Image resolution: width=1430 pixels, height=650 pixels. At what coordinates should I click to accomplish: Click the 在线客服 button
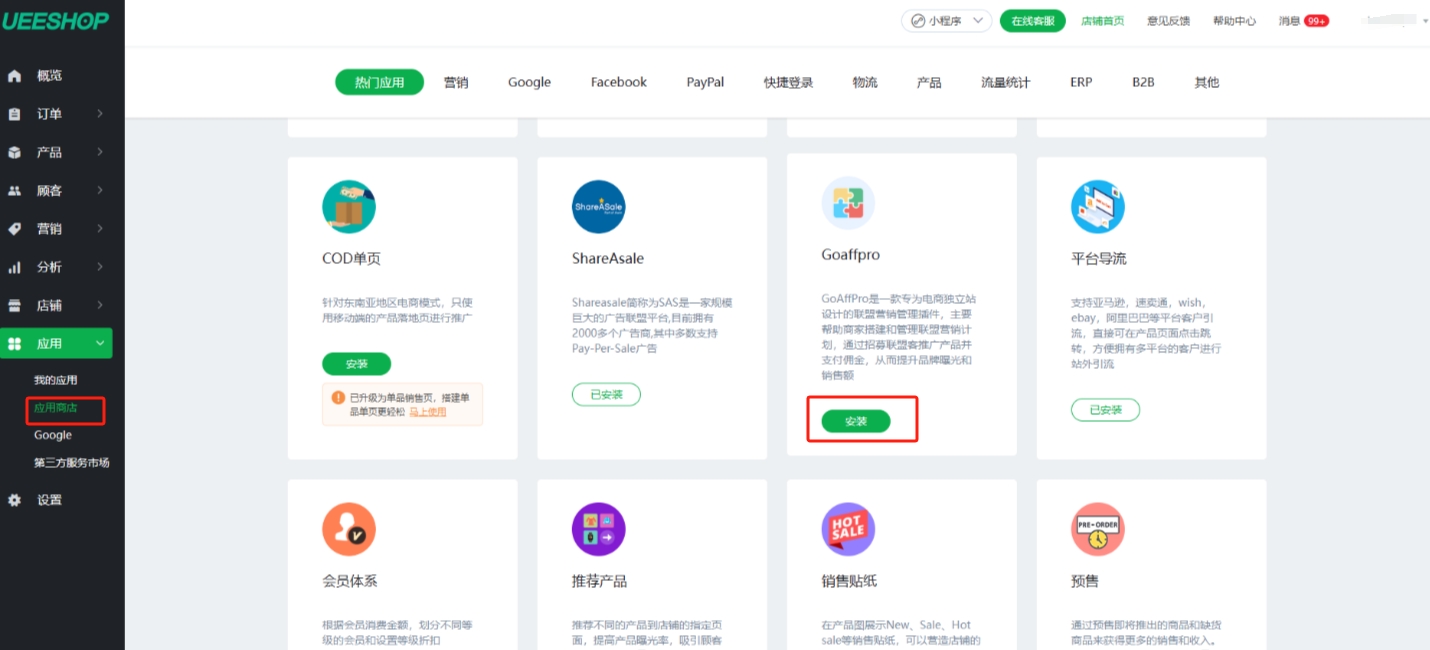point(1033,21)
